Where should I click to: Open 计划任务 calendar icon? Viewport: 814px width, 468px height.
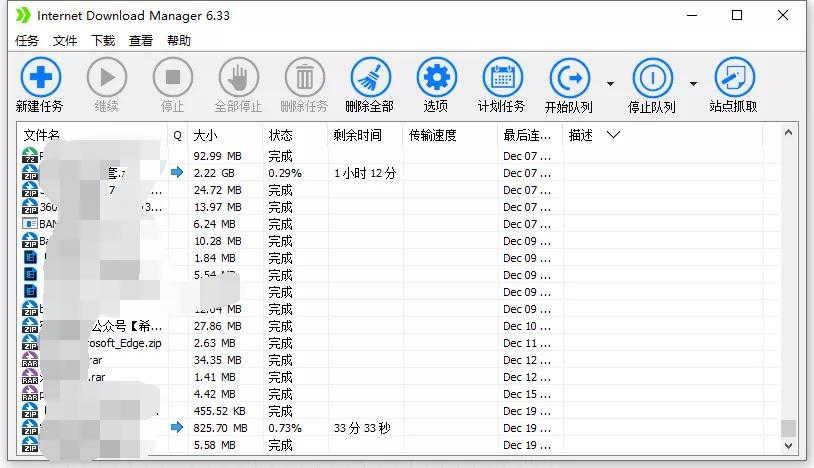click(502, 77)
